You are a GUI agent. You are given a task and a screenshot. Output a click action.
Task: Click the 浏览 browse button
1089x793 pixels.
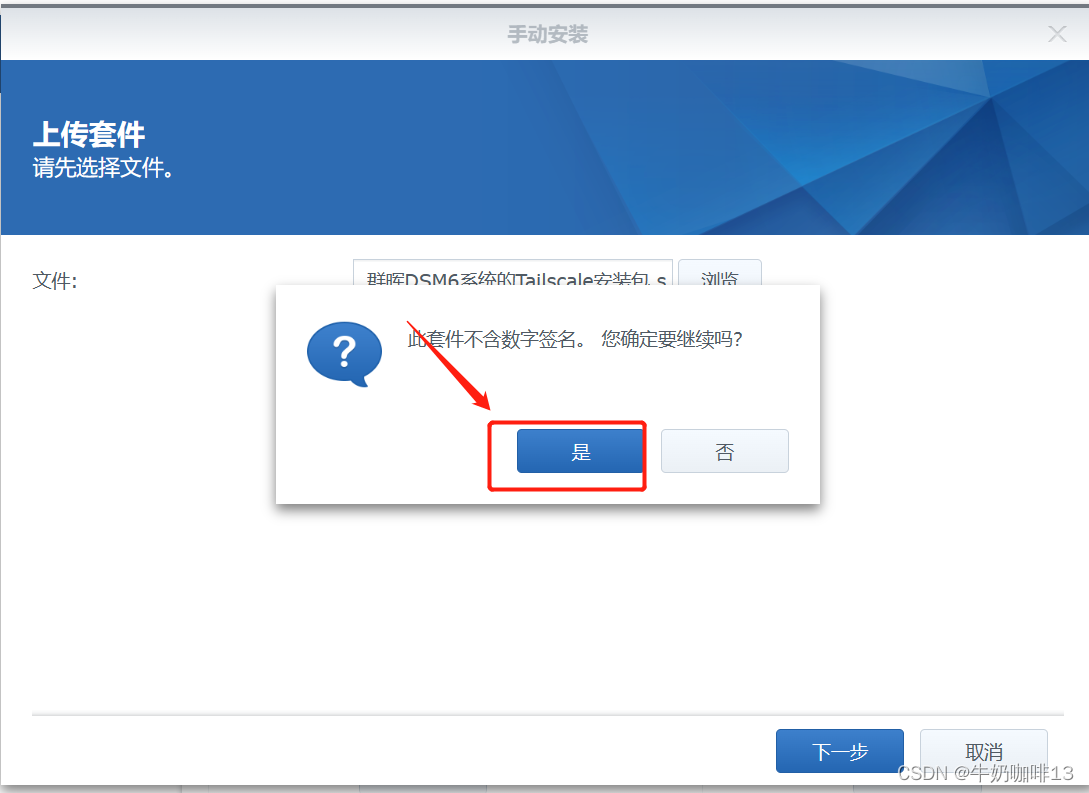click(x=720, y=273)
